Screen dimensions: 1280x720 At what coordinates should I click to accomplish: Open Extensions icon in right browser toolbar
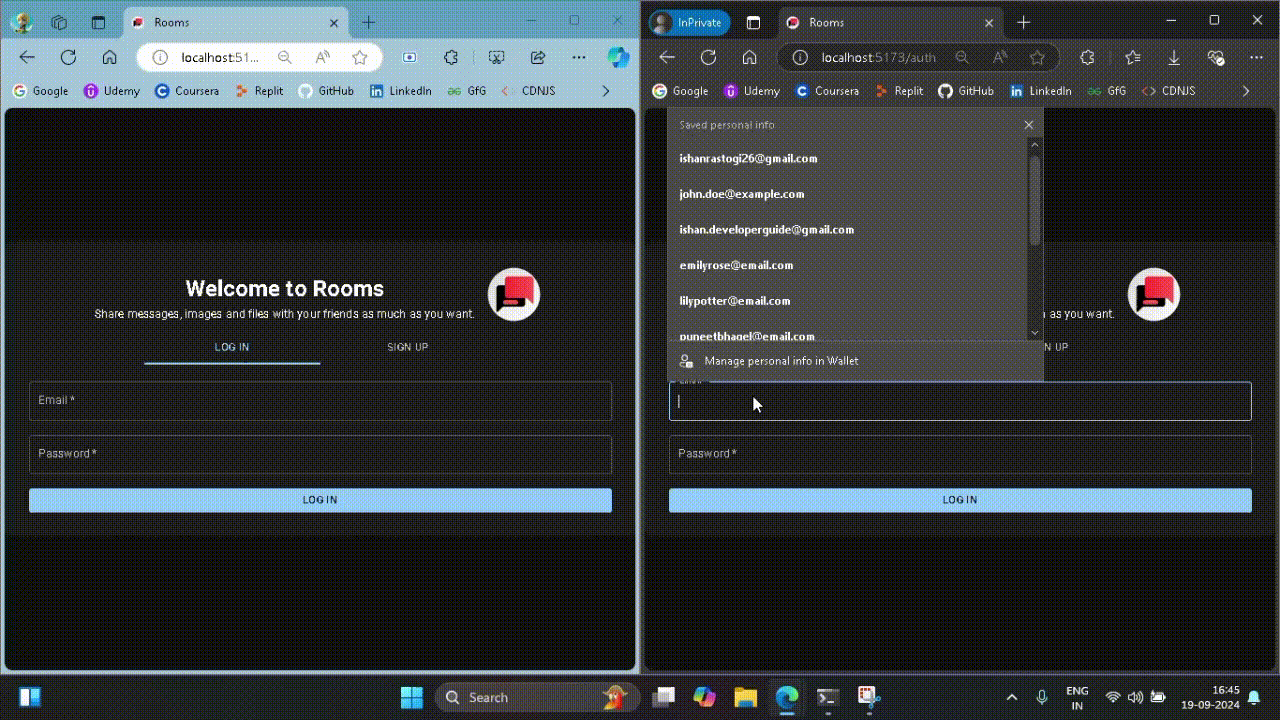click(x=1087, y=58)
